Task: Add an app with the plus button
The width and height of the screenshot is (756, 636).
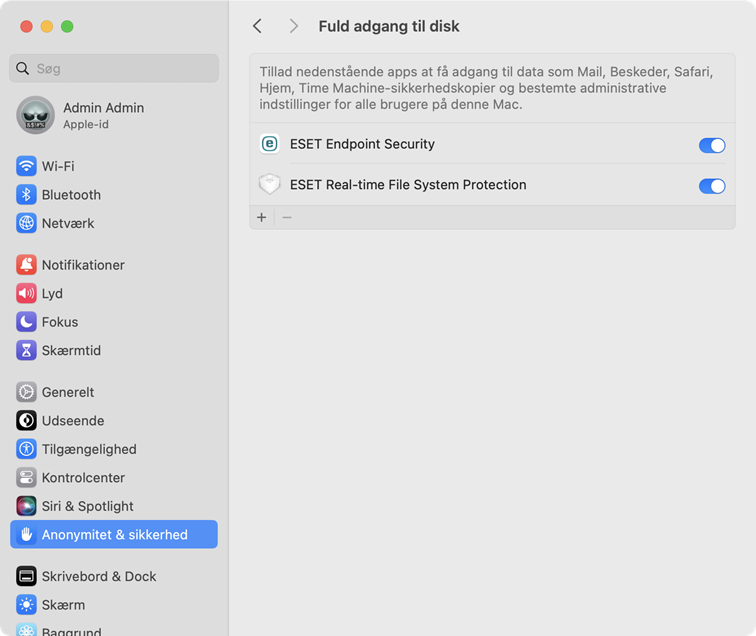Action: (x=262, y=217)
